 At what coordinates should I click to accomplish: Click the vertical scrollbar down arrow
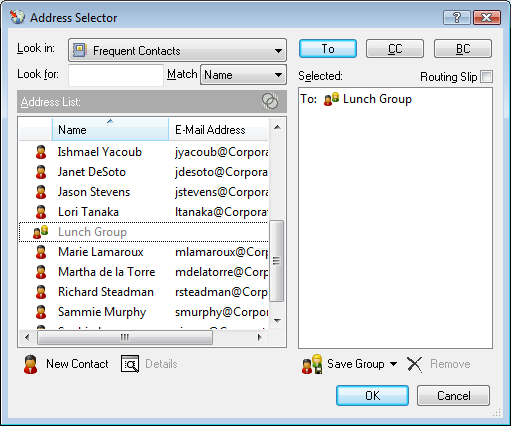point(277,321)
